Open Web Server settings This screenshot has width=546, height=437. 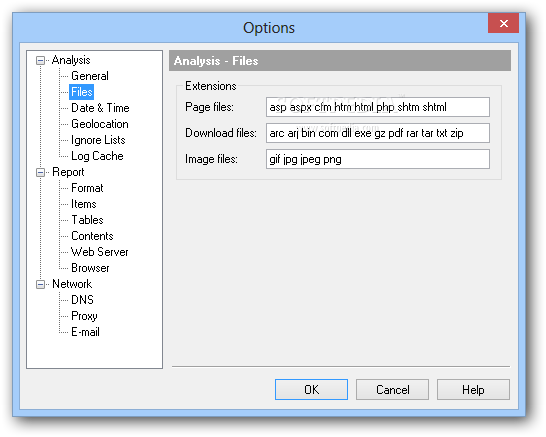pyautogui.click(x=100, y=252)
